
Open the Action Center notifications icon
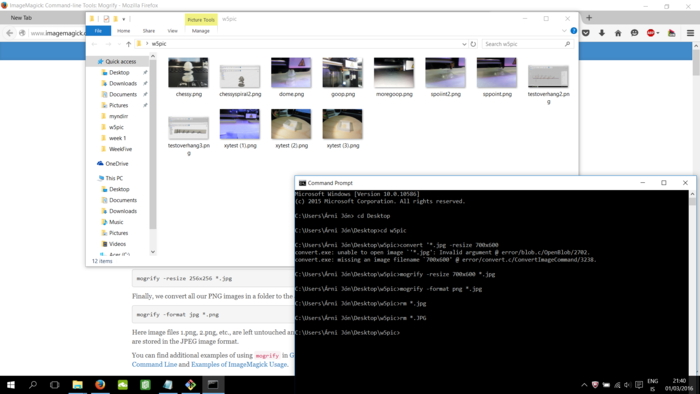click(x=639, y=385)
